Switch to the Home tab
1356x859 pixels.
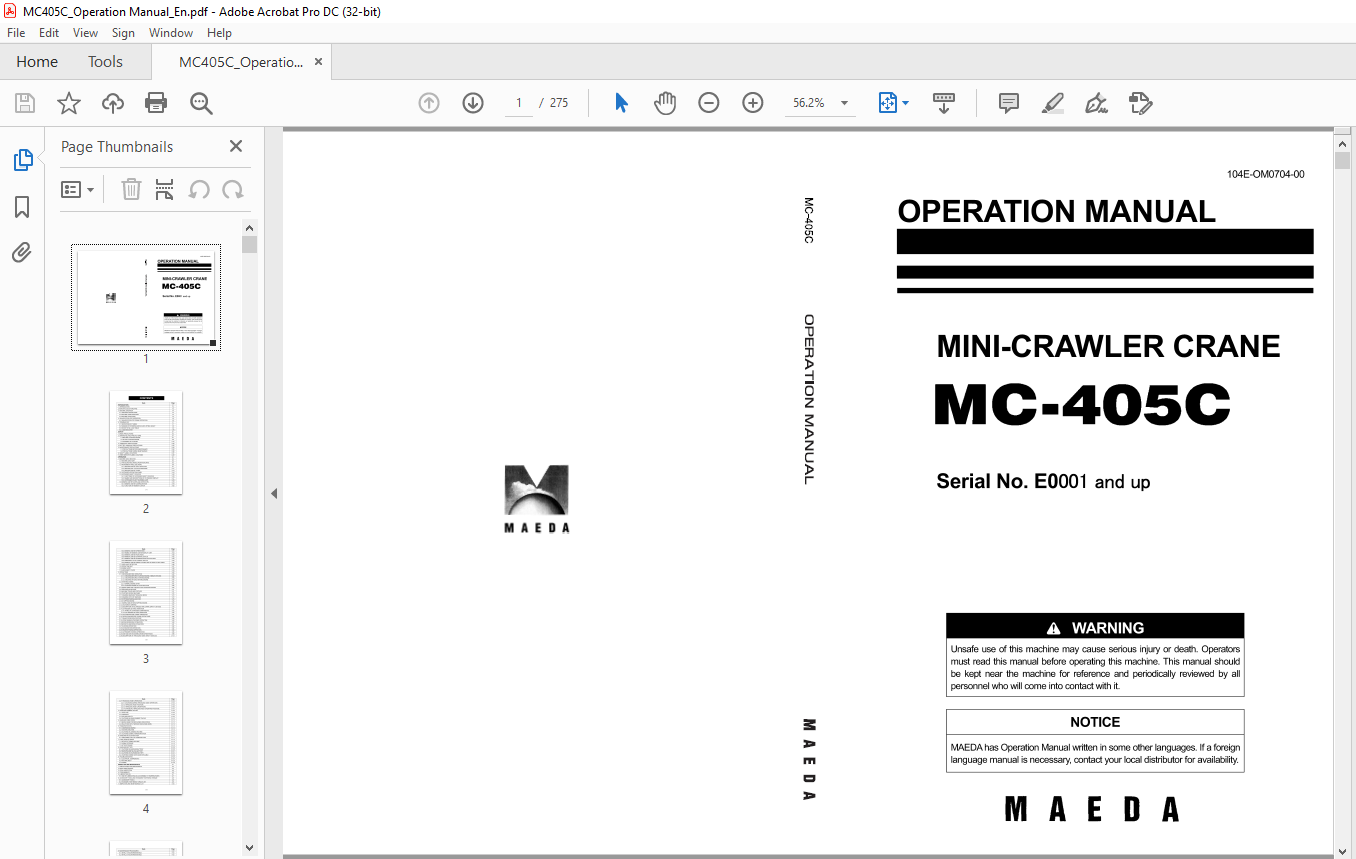[x=37, y=62]
